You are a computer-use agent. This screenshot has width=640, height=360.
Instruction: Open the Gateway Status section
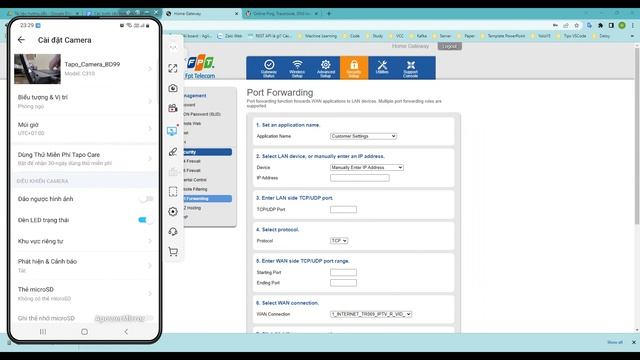click(269, 68)
